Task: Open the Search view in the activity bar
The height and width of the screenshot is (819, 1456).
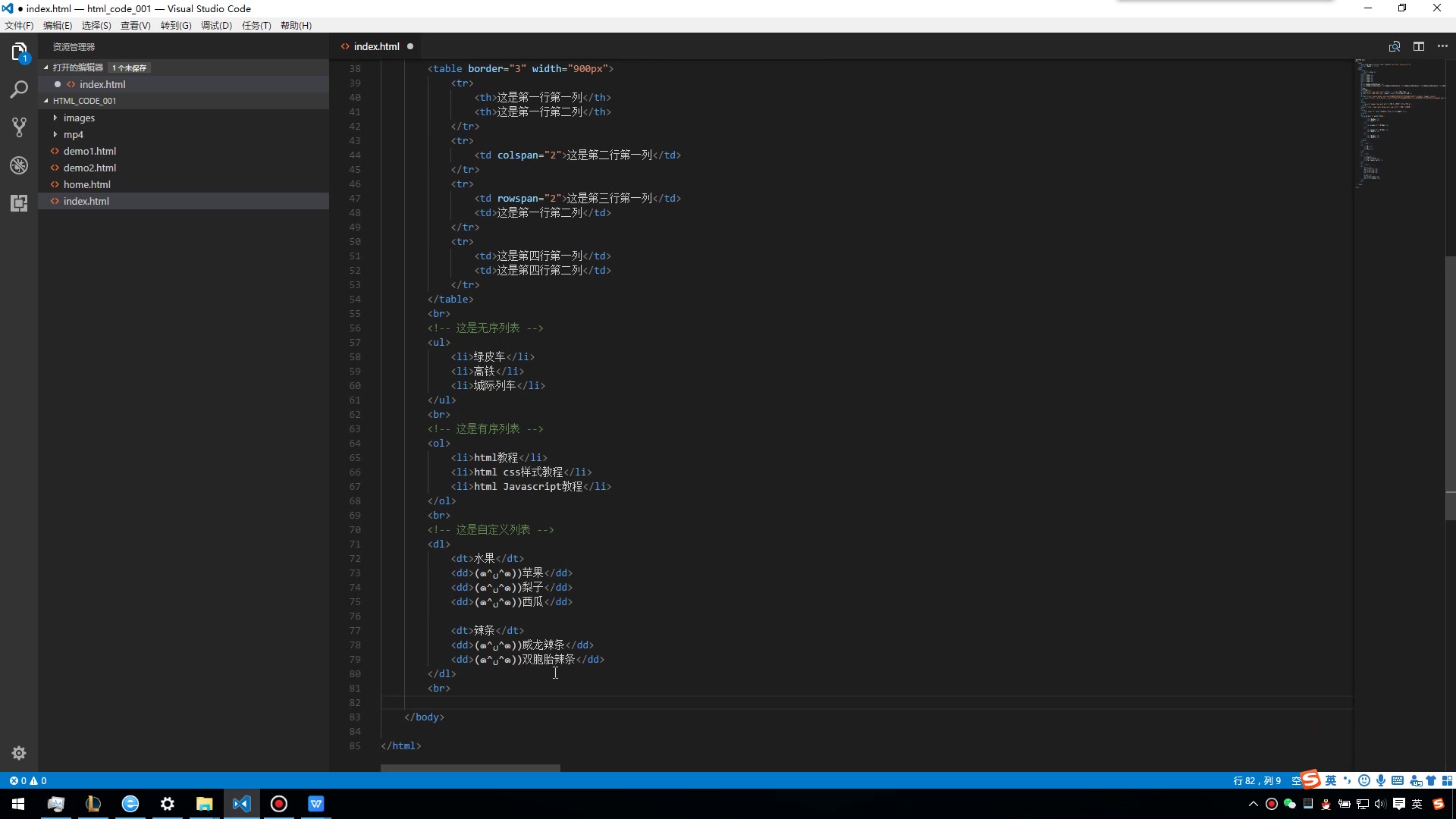Action: pyautogui.click(x=18, y=89)
